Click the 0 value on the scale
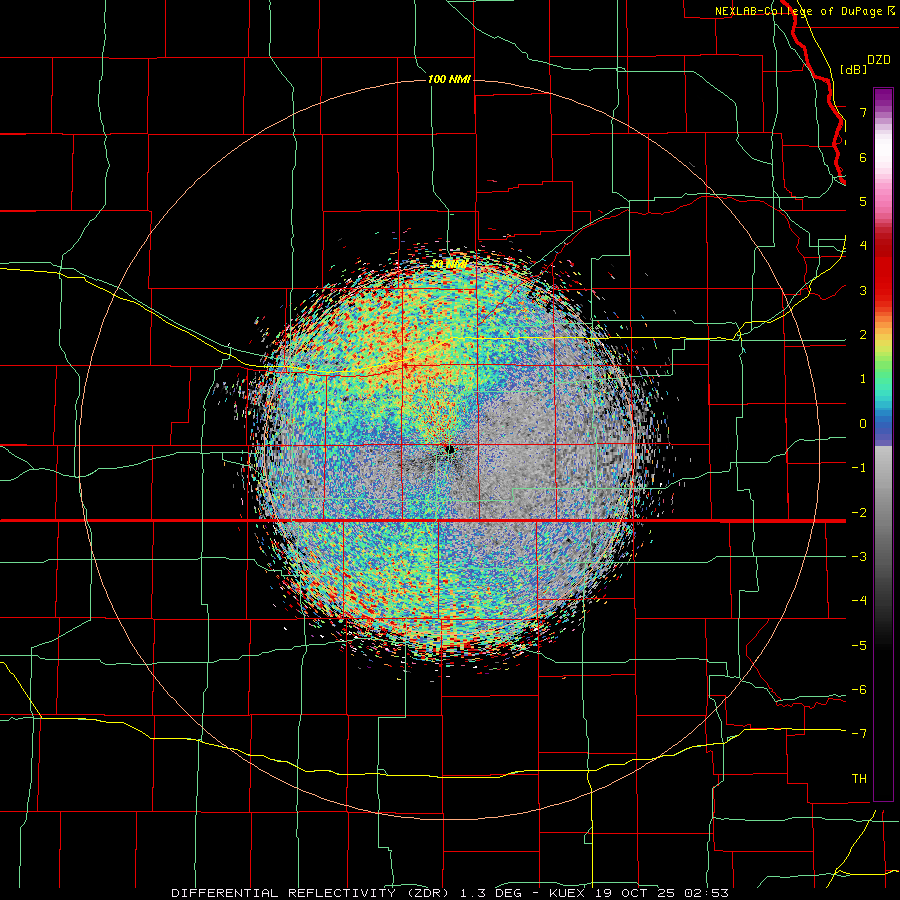This screenshot has width=900, height=900. point(863,424)
